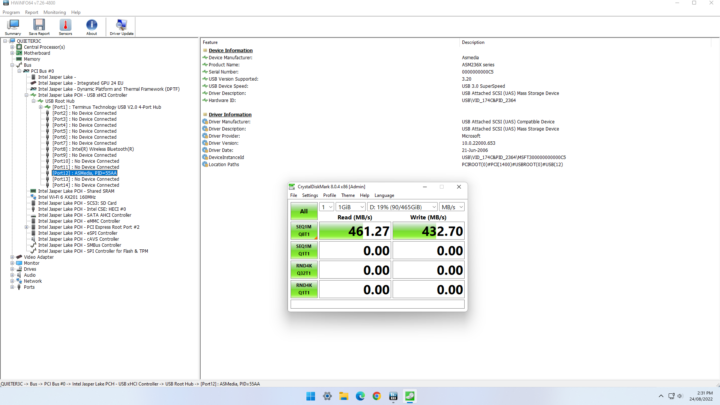Run the RND4K Q1T1 test button
Image resolution: width=720 pixels, height=405 pixels.
click(x=304, y=289)
